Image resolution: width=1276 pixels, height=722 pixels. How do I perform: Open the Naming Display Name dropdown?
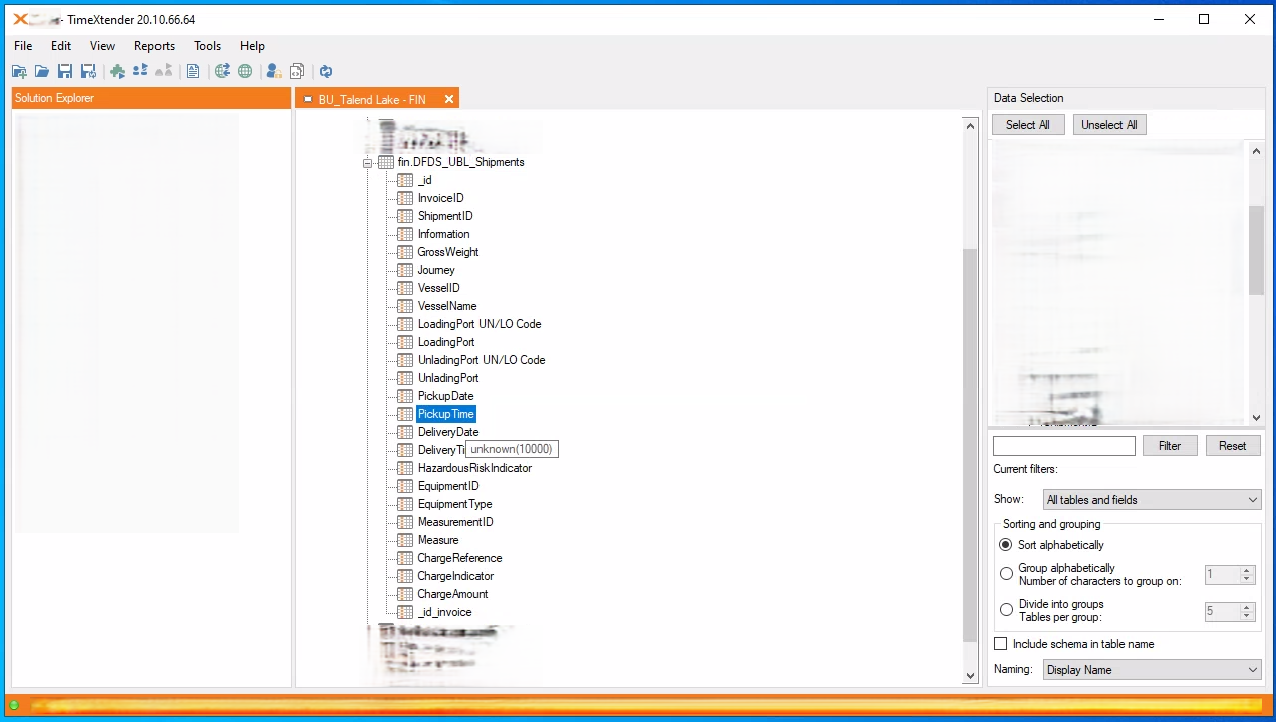point(1152,670)
